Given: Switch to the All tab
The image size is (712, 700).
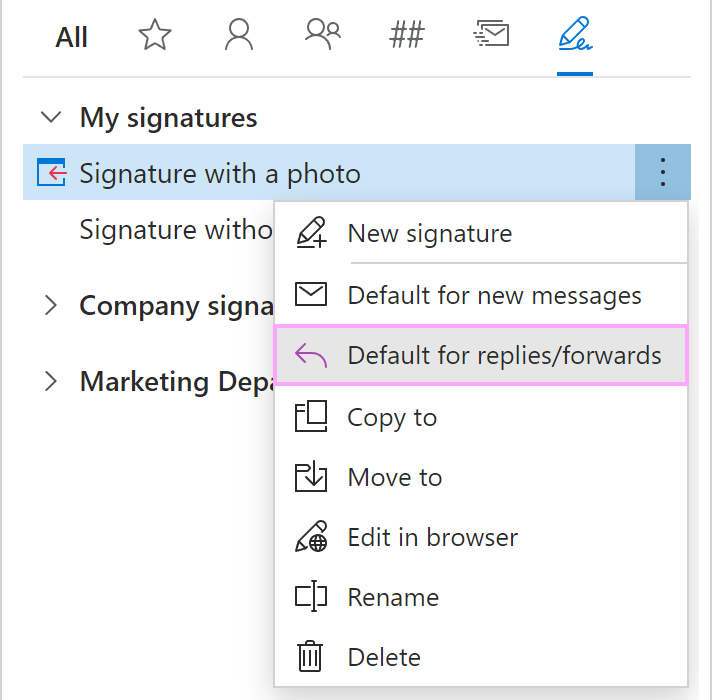Looking at the screenshot, I should point(71,37).
